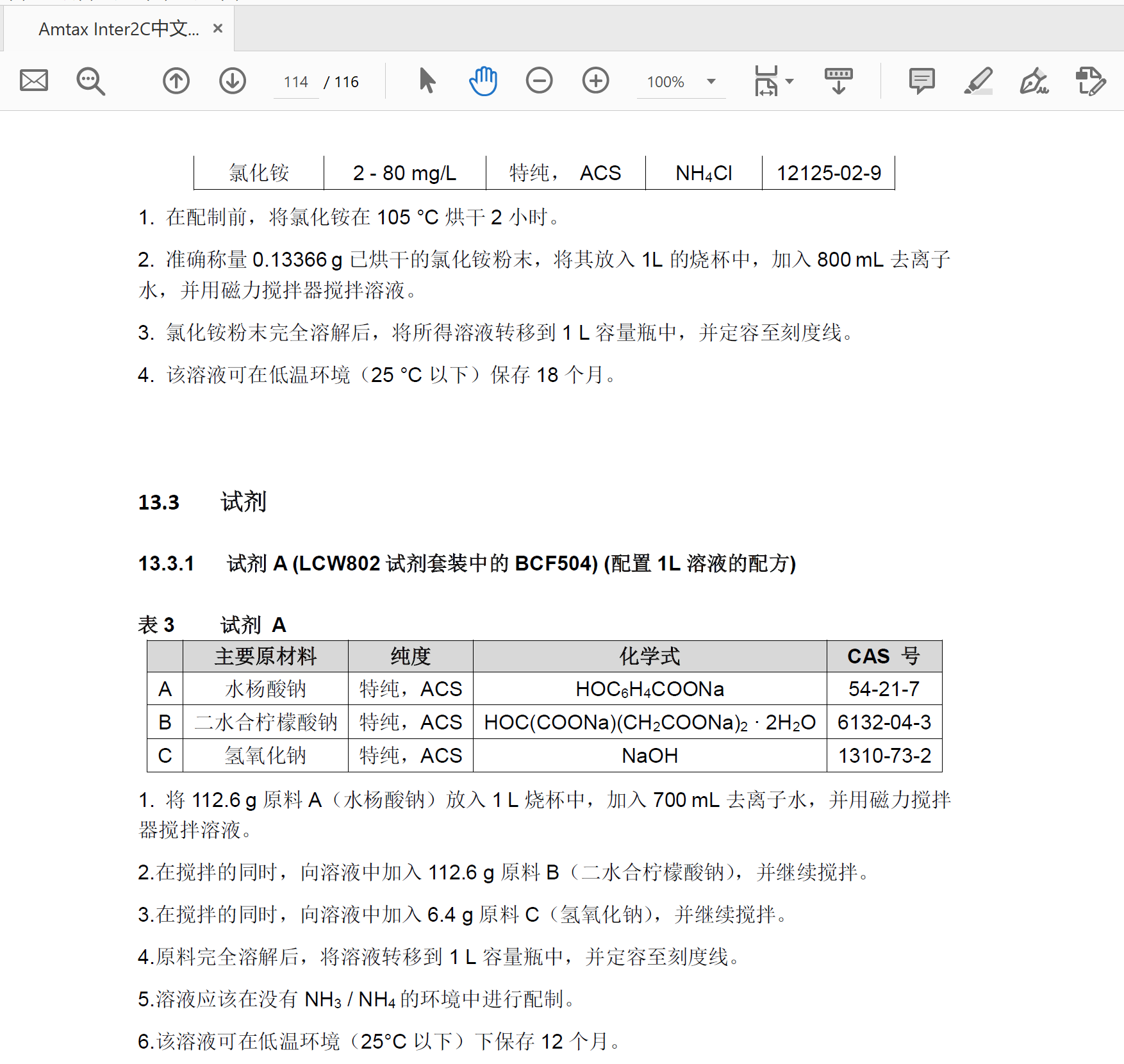
Task: Activate continuous scrolling view mode
Action: (x=838, y=81)
